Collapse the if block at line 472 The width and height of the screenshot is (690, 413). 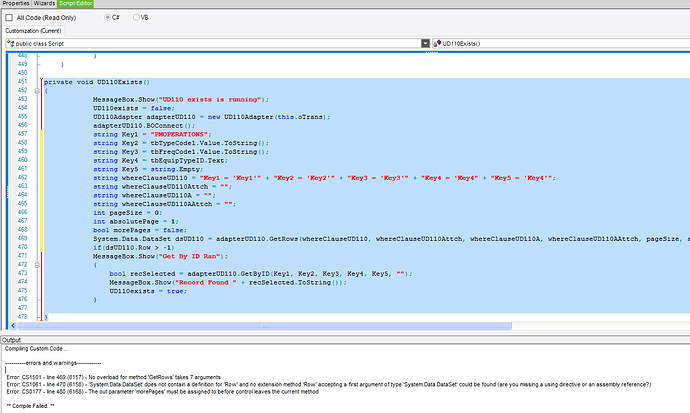click(37, 265)
